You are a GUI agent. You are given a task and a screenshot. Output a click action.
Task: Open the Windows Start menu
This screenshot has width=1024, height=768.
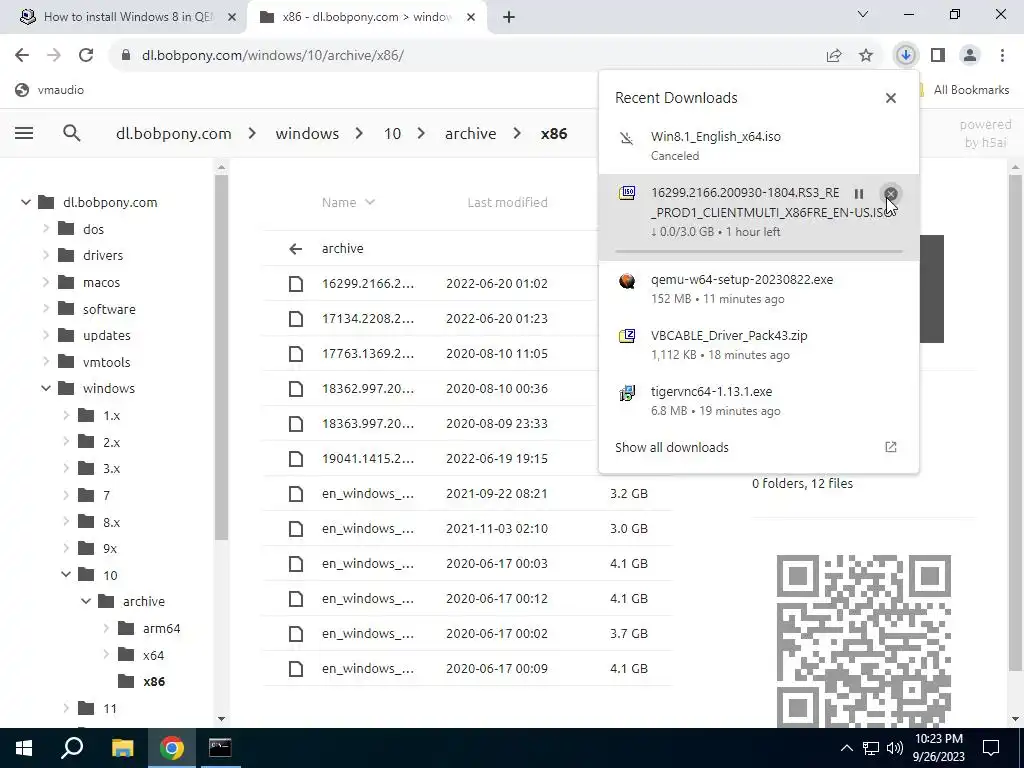click(x=24, y=748)
